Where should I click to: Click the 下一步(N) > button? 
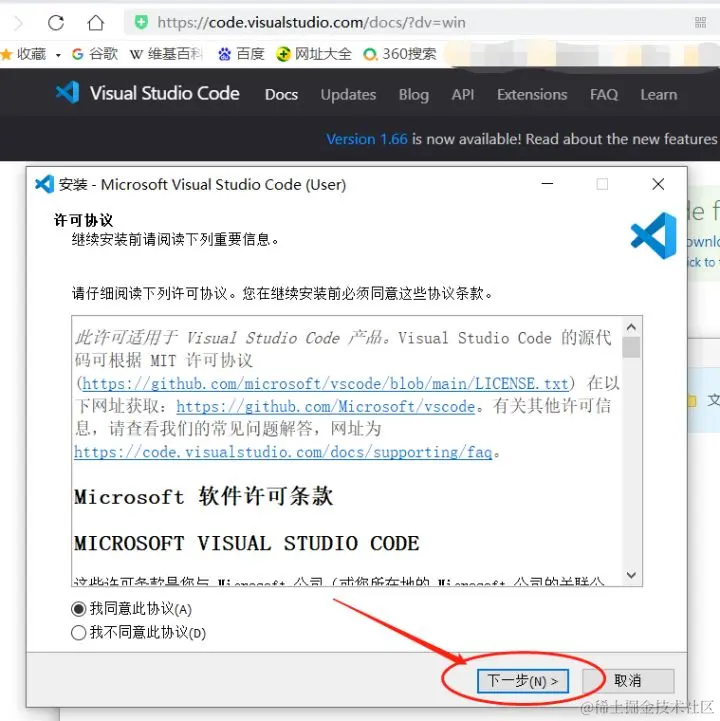(x=523, y=681)
